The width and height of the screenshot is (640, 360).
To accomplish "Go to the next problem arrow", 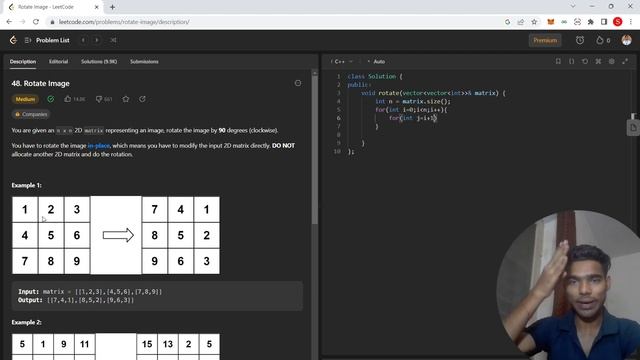I will click(x=97, y=40).
